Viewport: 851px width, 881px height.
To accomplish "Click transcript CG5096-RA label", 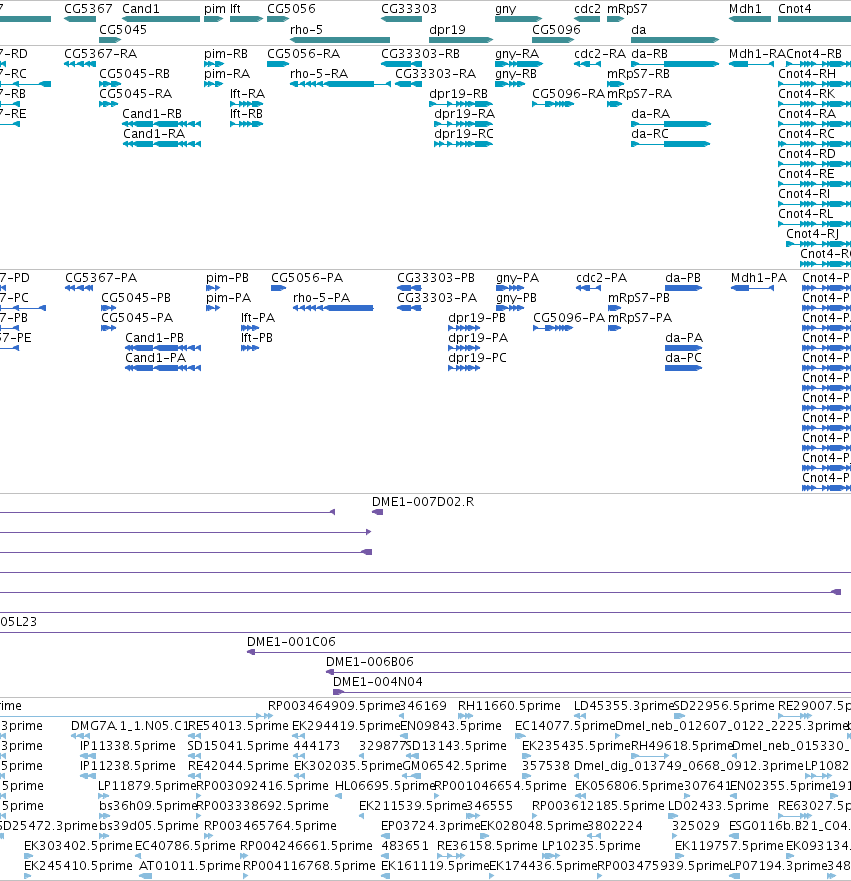I will pyautogui.click(x=568, y=93).
